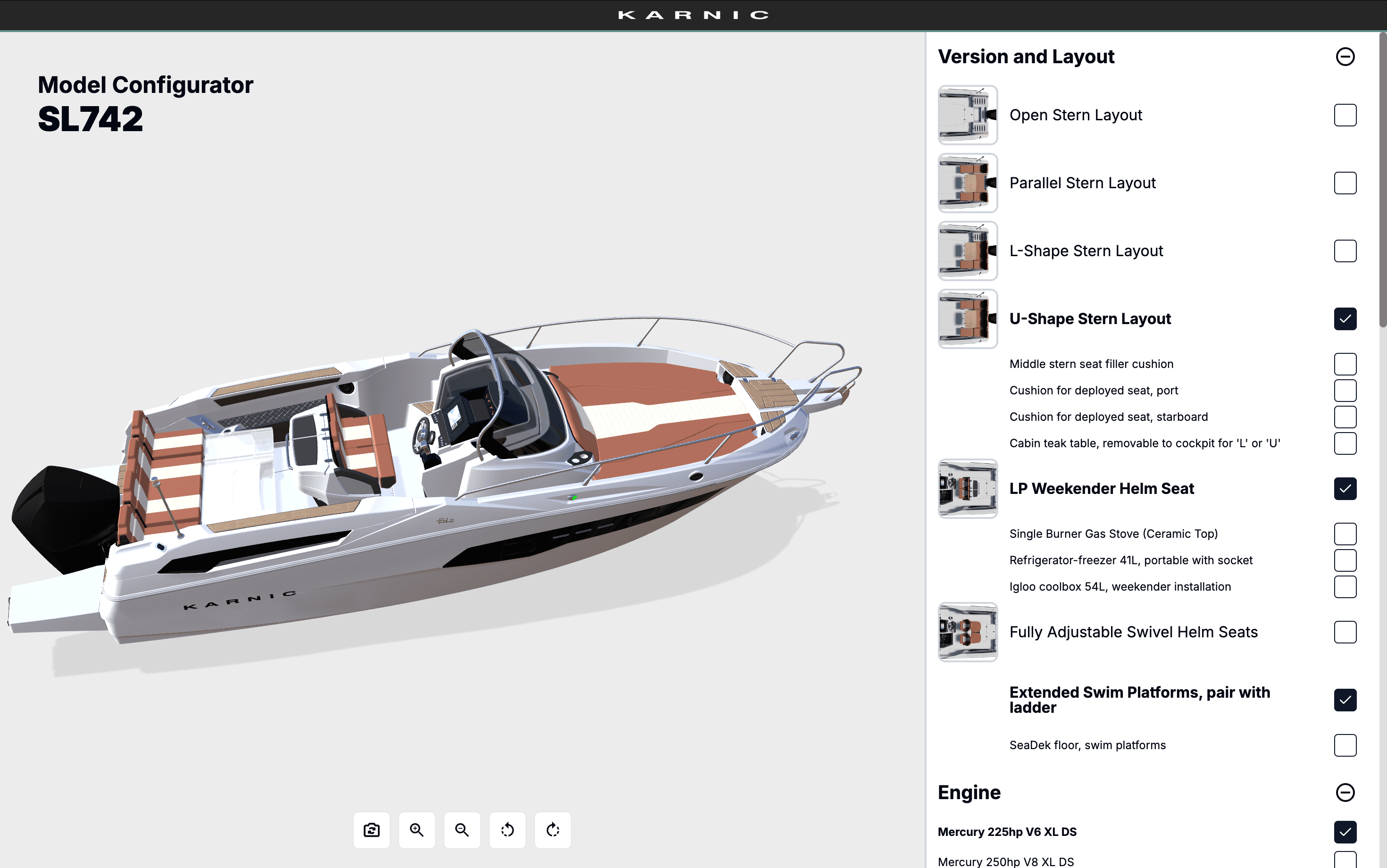
Task: Add the Cabin teak table option
Action: pyautogui.click(x=1345, y=443)
